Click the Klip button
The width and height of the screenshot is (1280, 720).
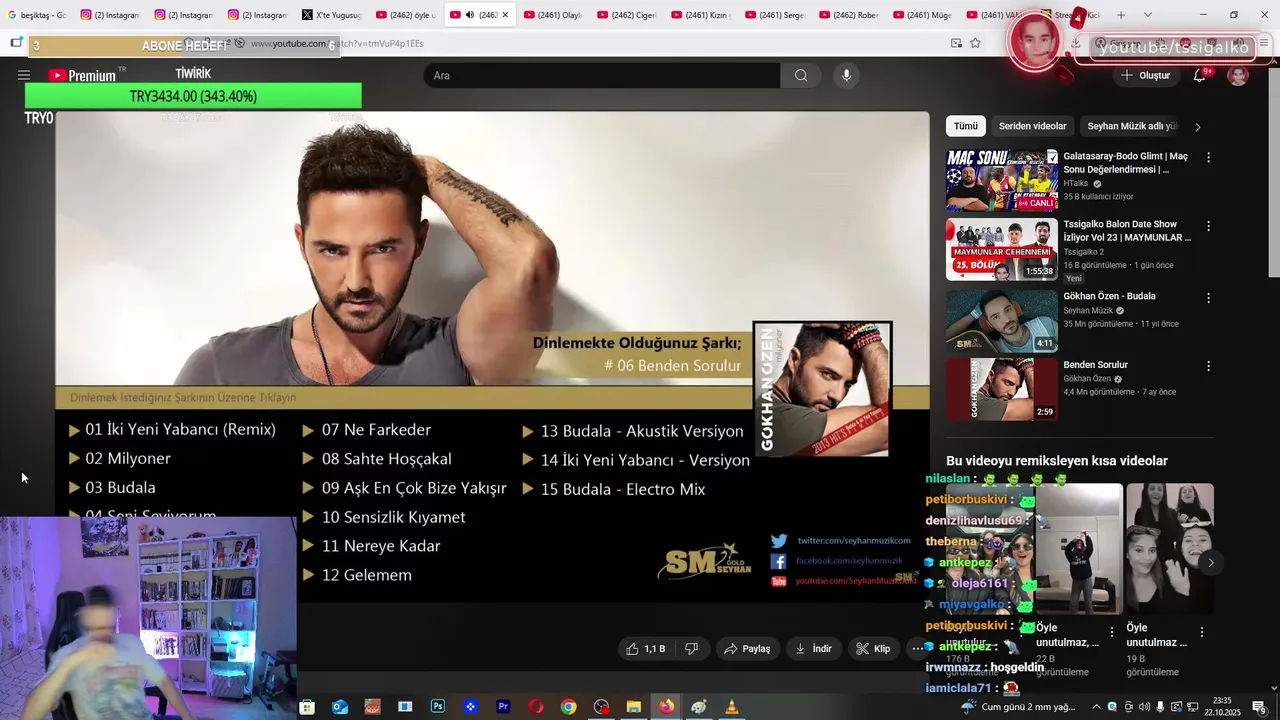[873, 649]
